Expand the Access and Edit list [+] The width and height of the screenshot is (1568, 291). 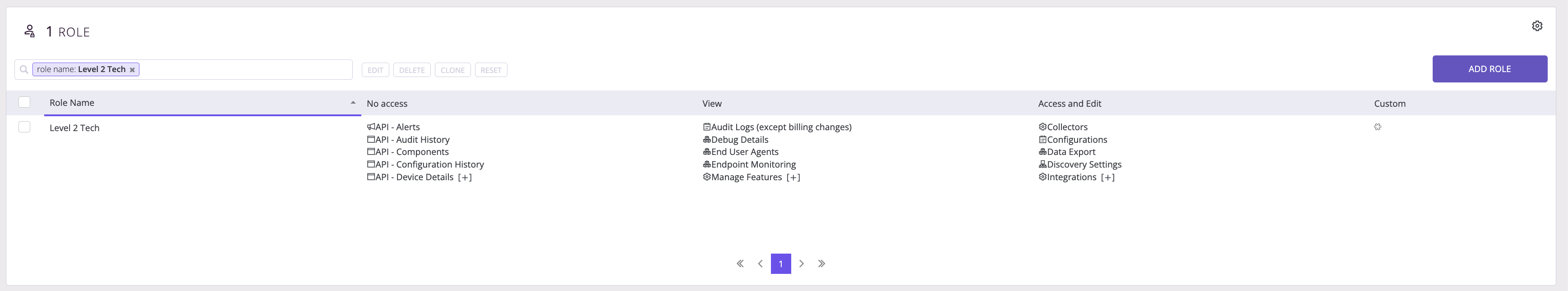point(1108,177)
